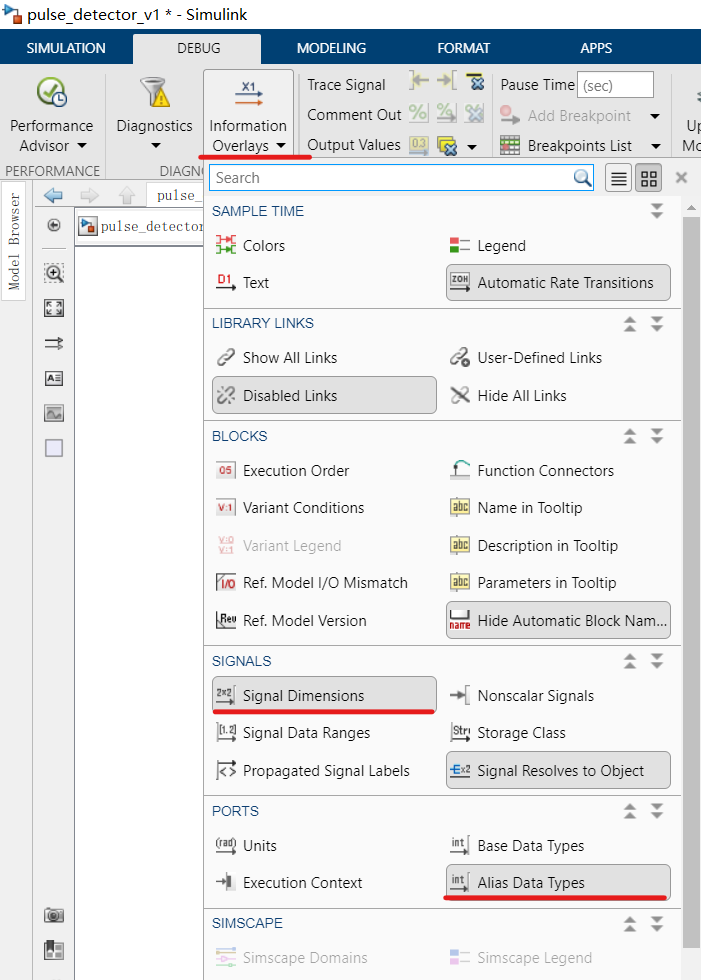This screenshot has width=701, height=980.
Task: Open the Model Browser side tab
Action: 14,241
